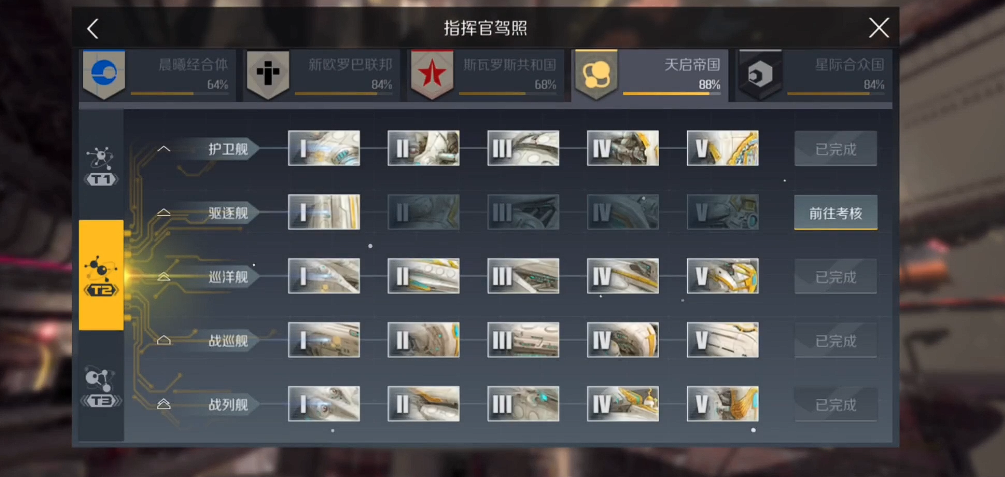
Task: Go back with the left arrow
Action: point(93,28)
